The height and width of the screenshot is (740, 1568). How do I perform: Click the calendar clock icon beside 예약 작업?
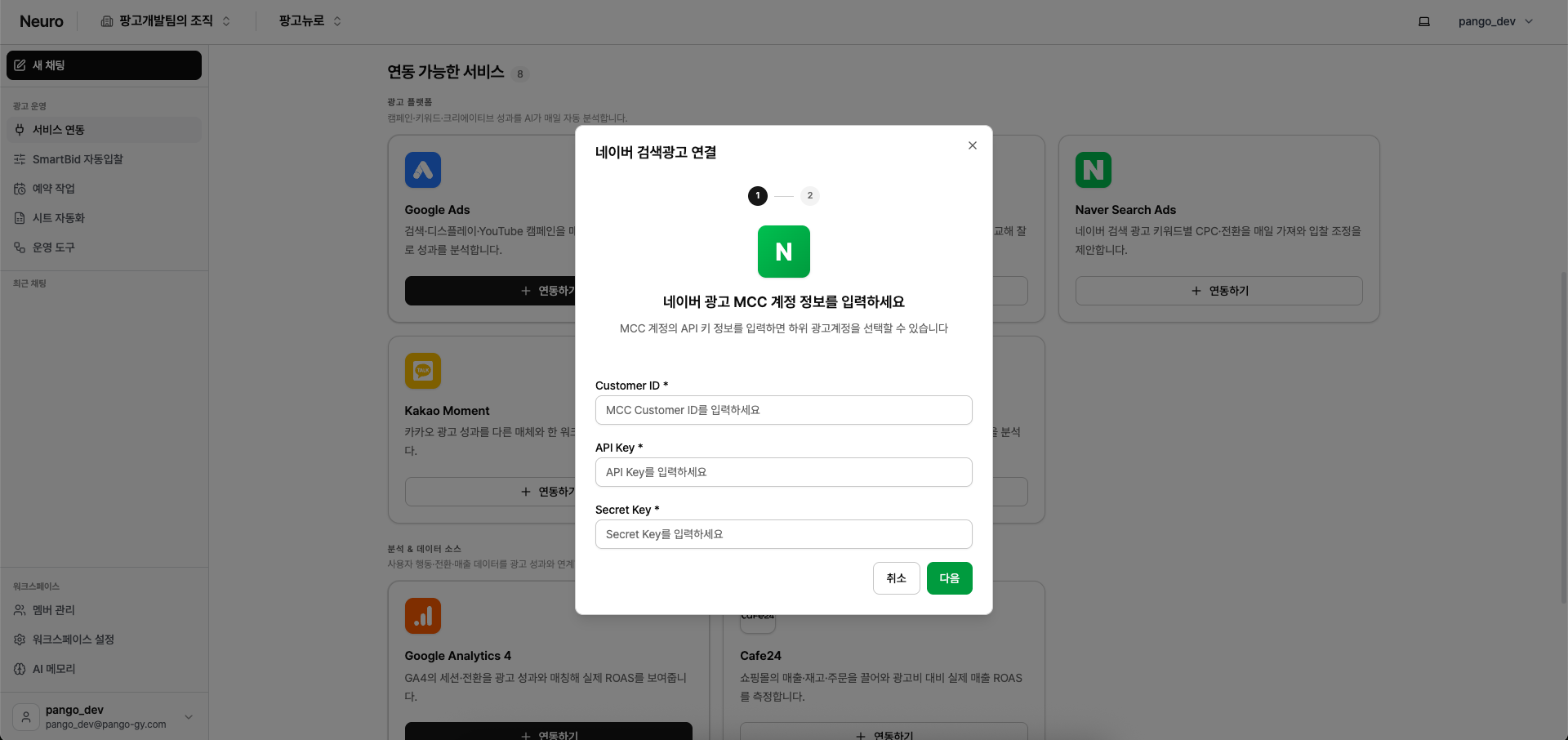[20, 189]
